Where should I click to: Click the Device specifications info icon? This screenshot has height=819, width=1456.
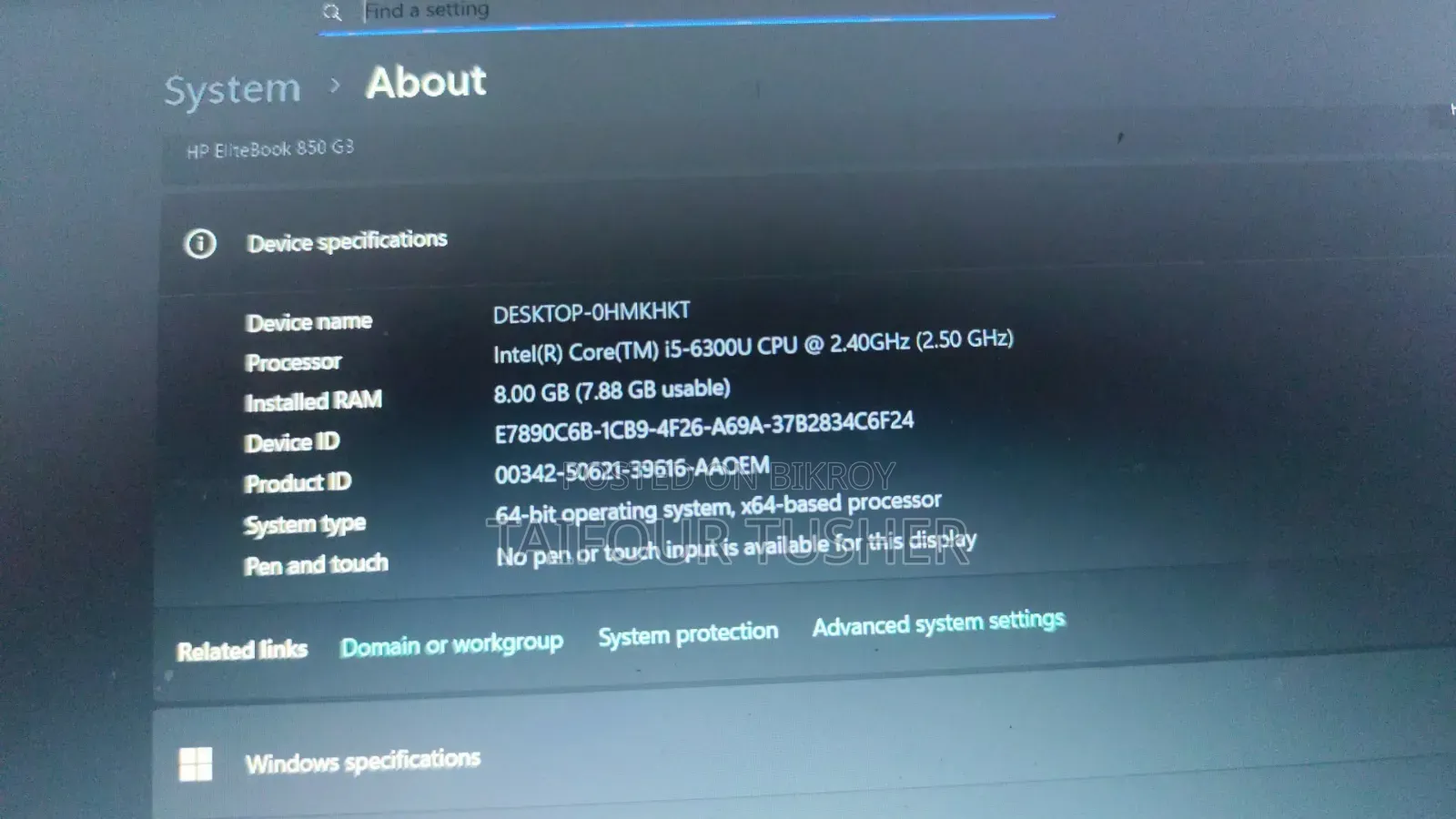tap(200, 244)
